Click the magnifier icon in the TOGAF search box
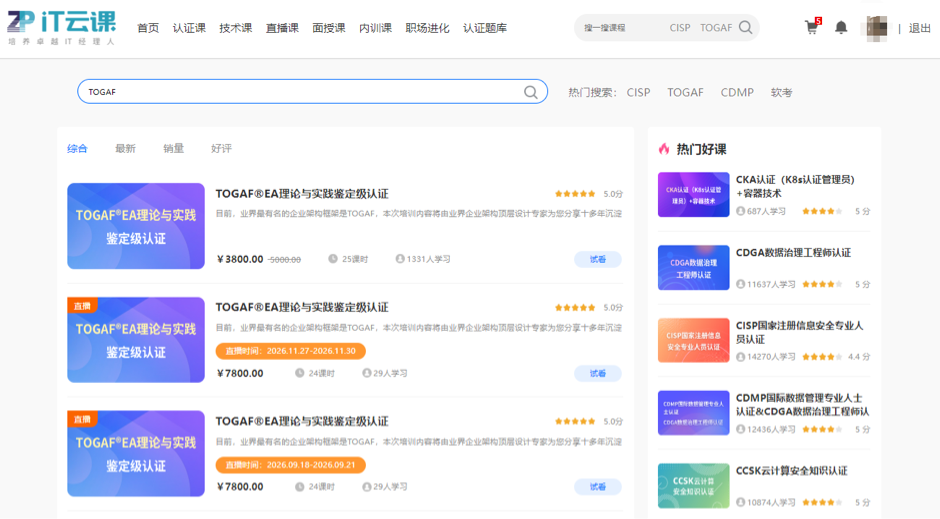The height and width of the screenshot is (519, 940). tap(531, 92)
